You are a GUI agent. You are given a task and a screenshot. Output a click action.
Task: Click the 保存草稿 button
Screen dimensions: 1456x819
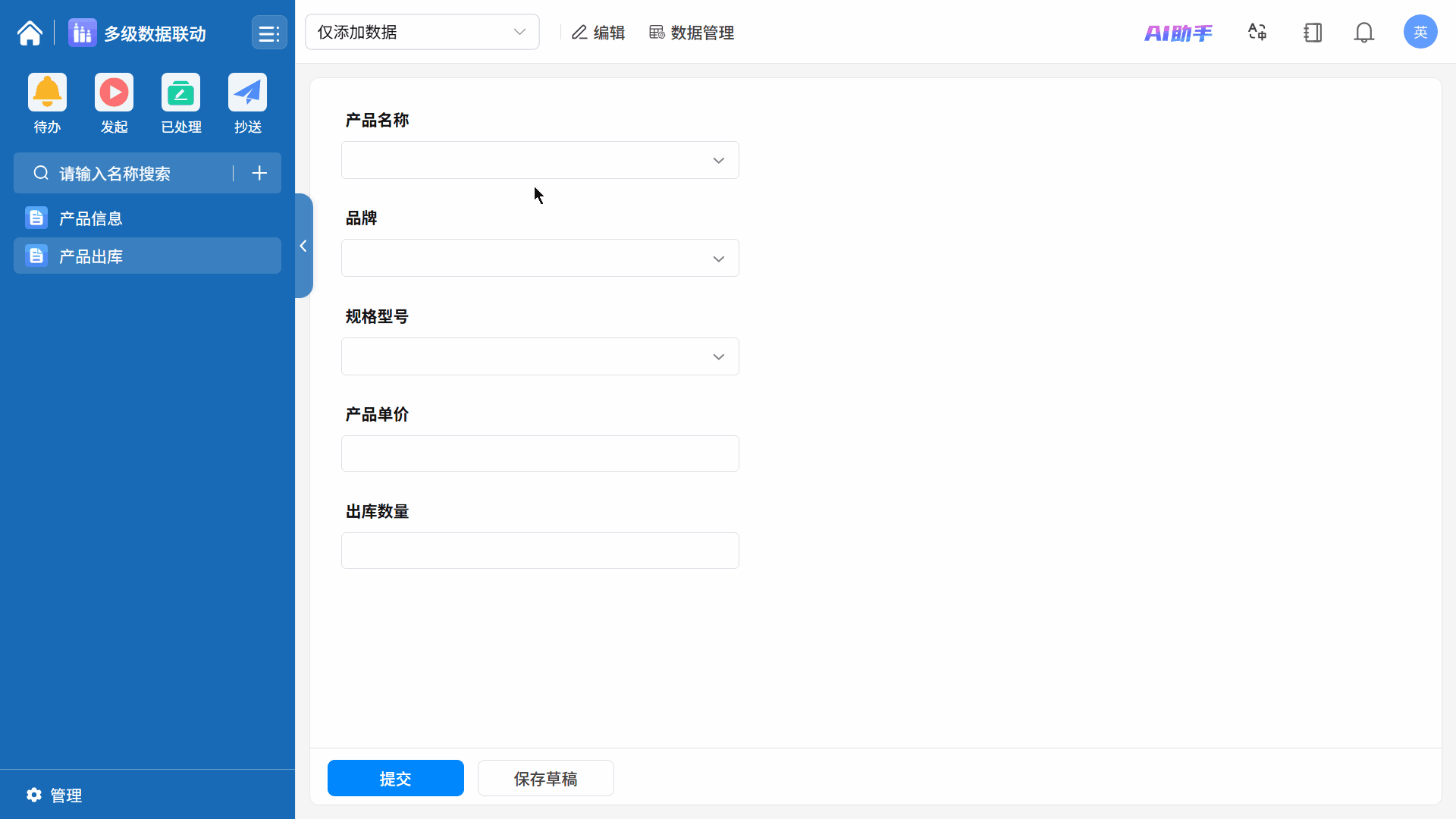[x=545, y=779]
